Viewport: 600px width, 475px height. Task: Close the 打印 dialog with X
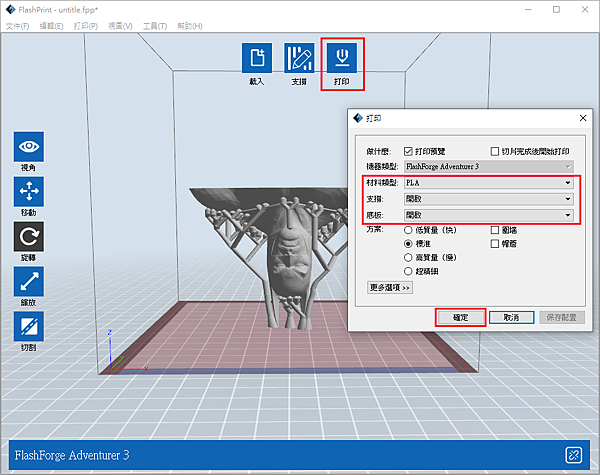[583, 118]
